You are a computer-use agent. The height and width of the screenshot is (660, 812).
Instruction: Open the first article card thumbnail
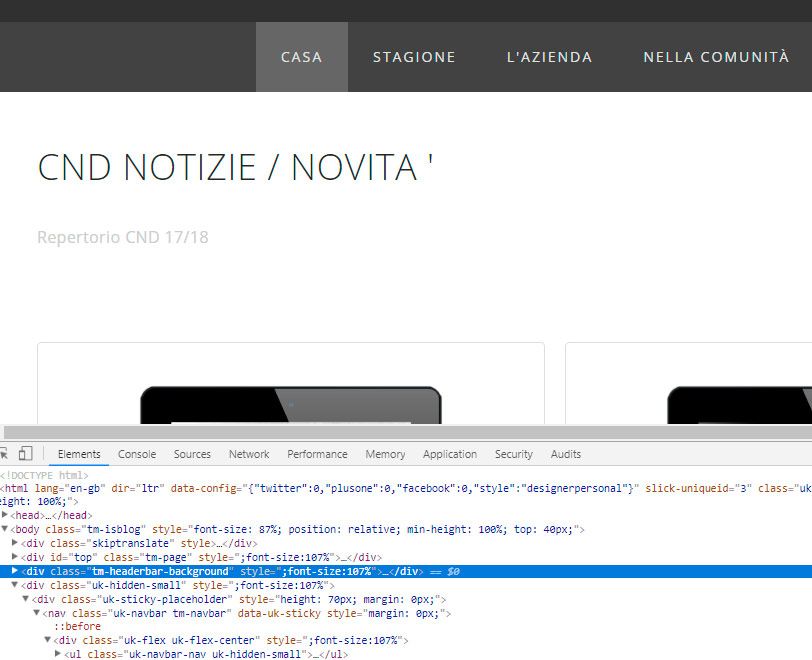pyautogui.click(x=291, y=405)
